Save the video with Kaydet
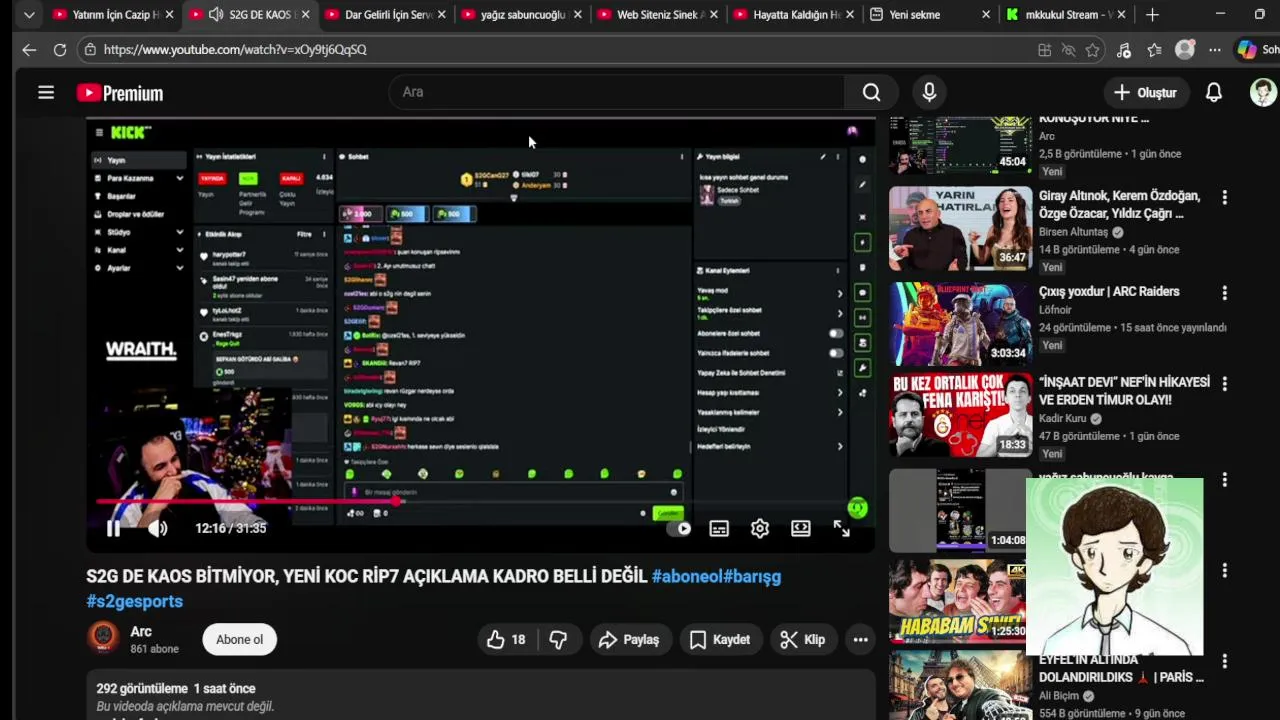The width and height of the screenshot is (1280, 720). tap(720, 640)
